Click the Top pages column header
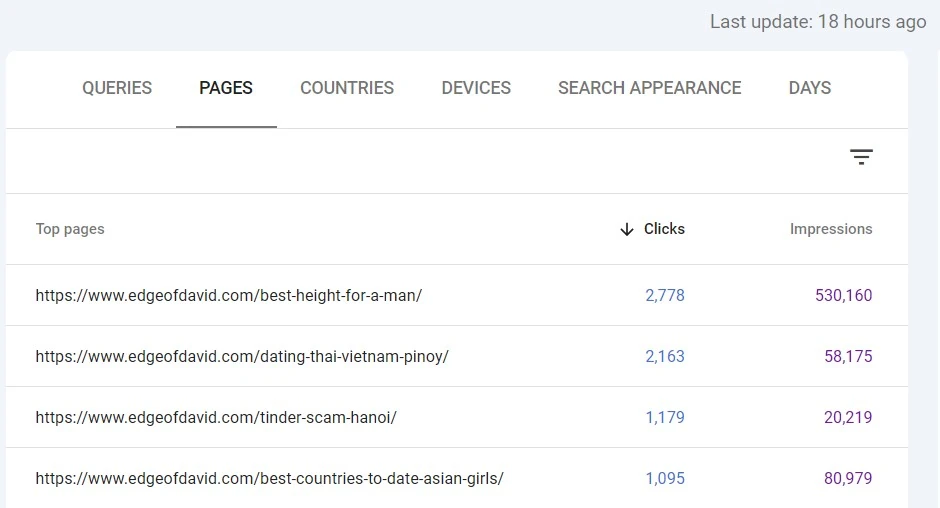The image size is (940, 508). [x=70, y=229]
